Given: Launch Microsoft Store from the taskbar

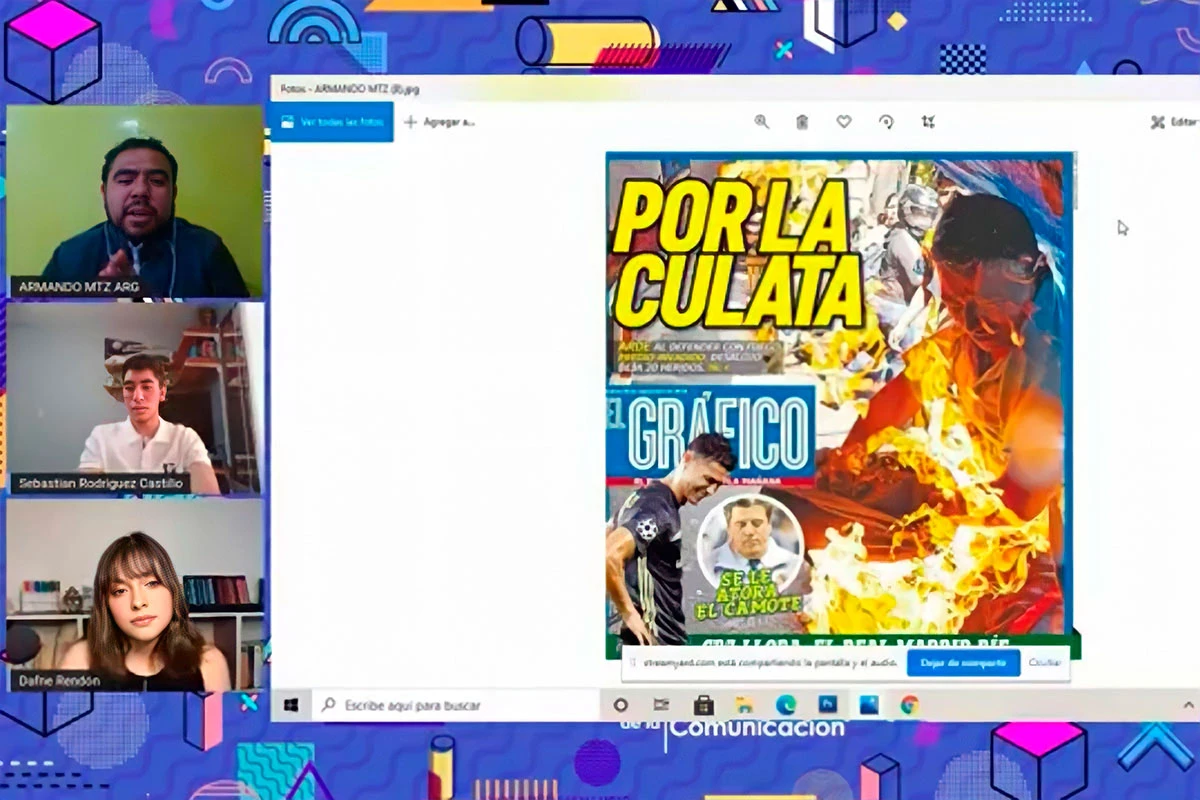Looking at the screenshot, I should click(703, 705).
